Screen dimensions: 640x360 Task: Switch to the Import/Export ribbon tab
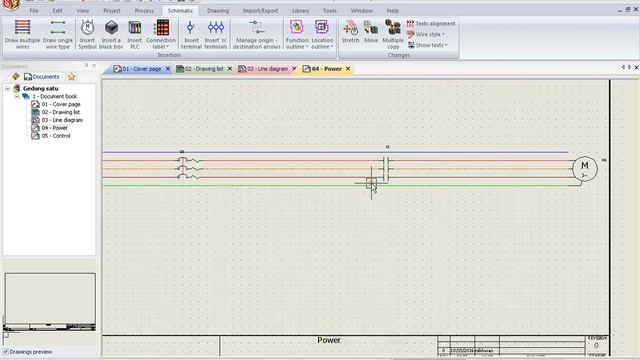coord(260,11)
